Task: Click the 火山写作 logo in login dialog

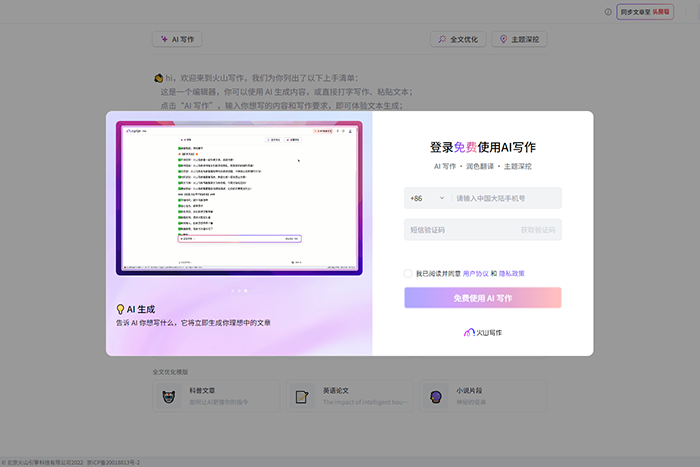Action: (x=483, y=333)
